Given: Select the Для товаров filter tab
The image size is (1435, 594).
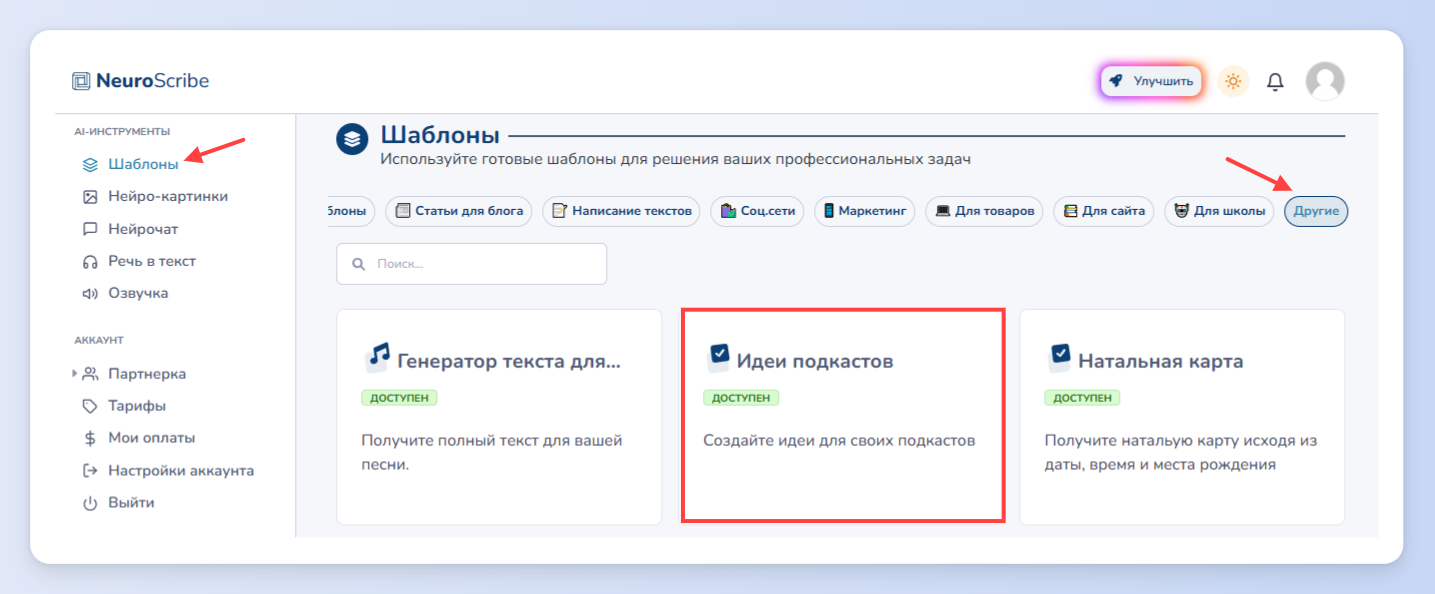Looking at the screenshot, I should pos(984,211).
